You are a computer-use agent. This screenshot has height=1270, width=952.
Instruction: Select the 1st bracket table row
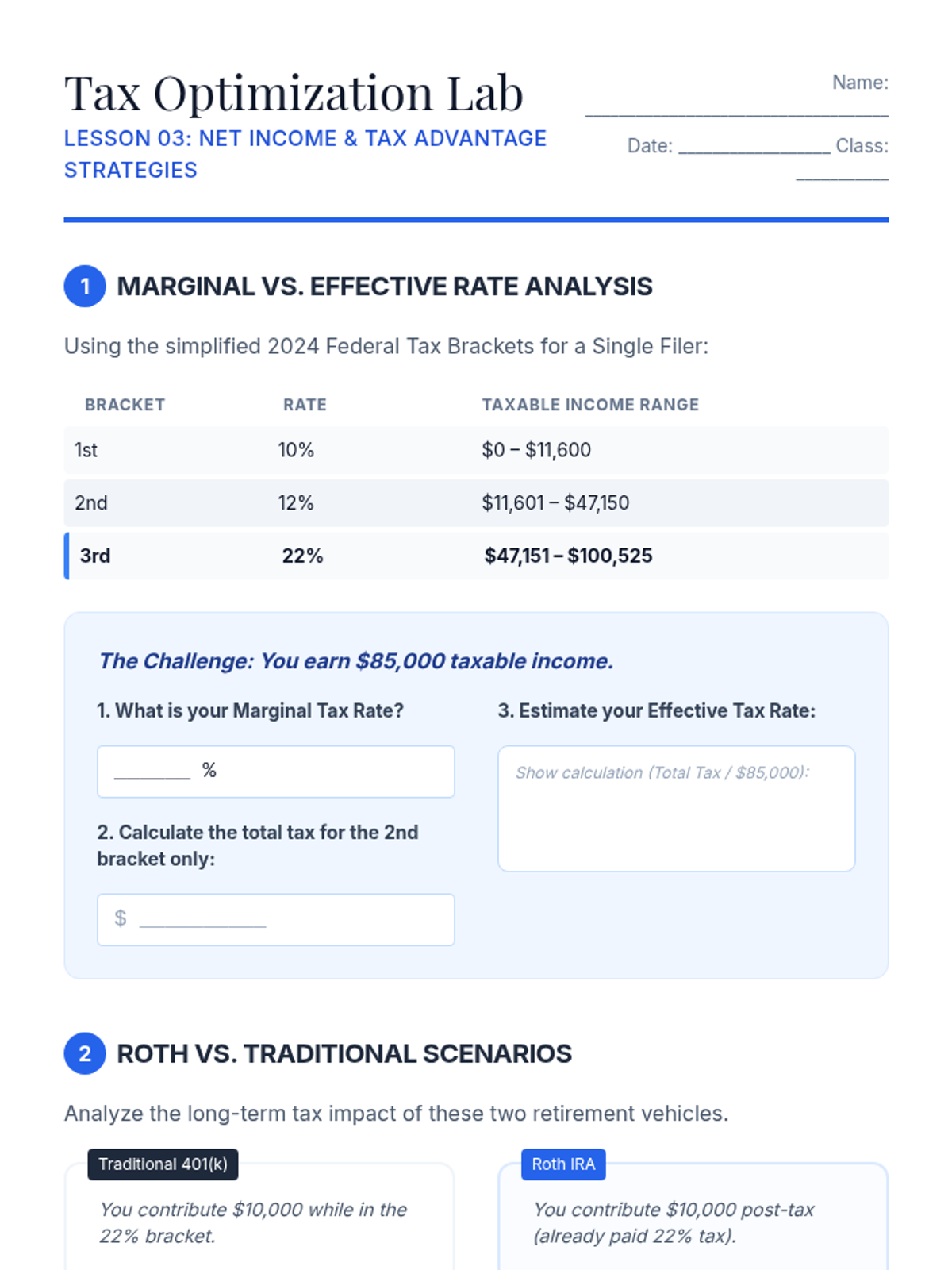click(x=476, y=450)
